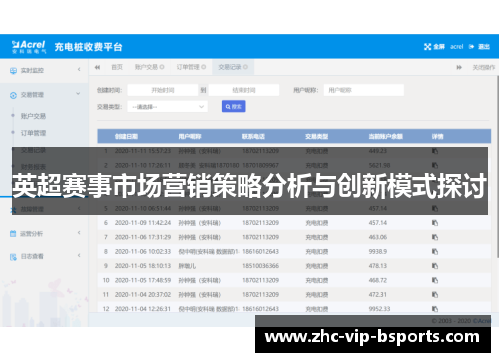Open the 关闭操作 tab actions dropdown

tap(484, 67)
